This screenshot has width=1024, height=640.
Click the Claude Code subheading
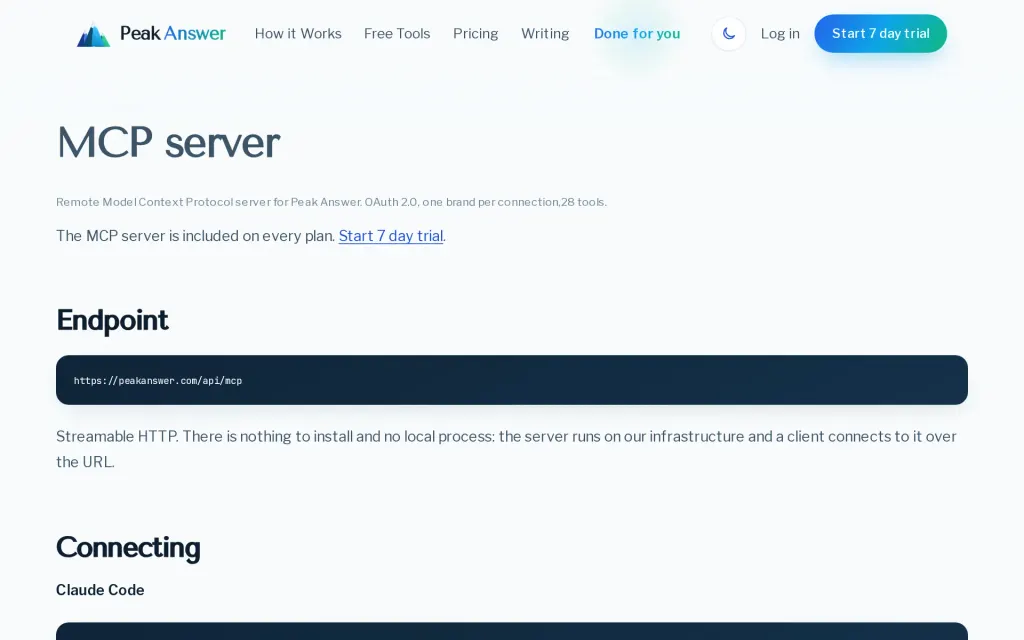coord(100,590)
